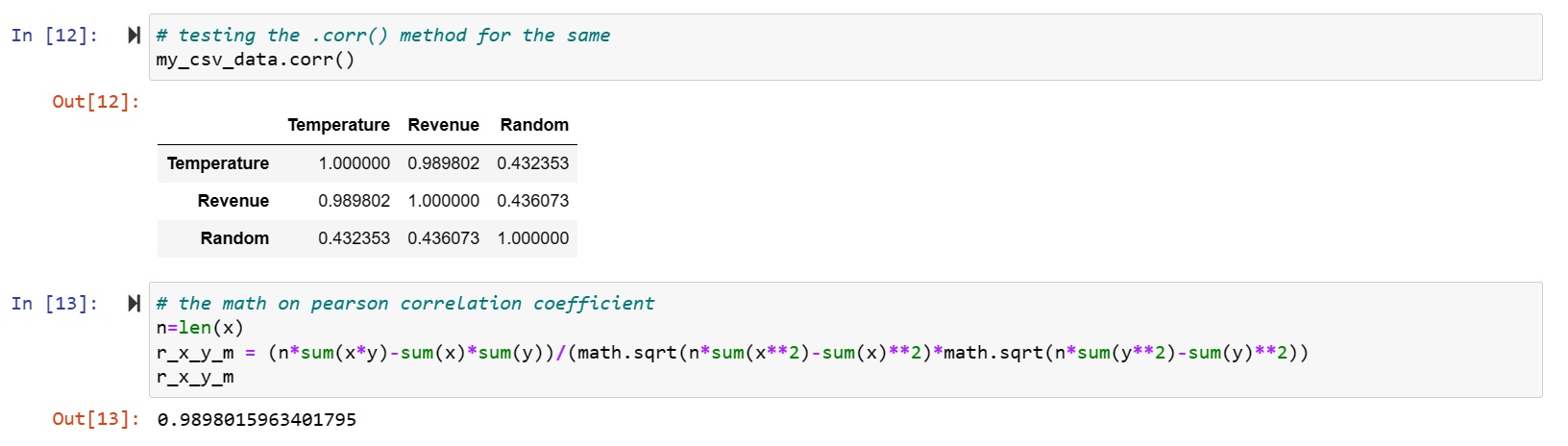Viewport: 1568px width, 446px height.
Task: Select the Temperature column header
Action: (x=338, y=125)
